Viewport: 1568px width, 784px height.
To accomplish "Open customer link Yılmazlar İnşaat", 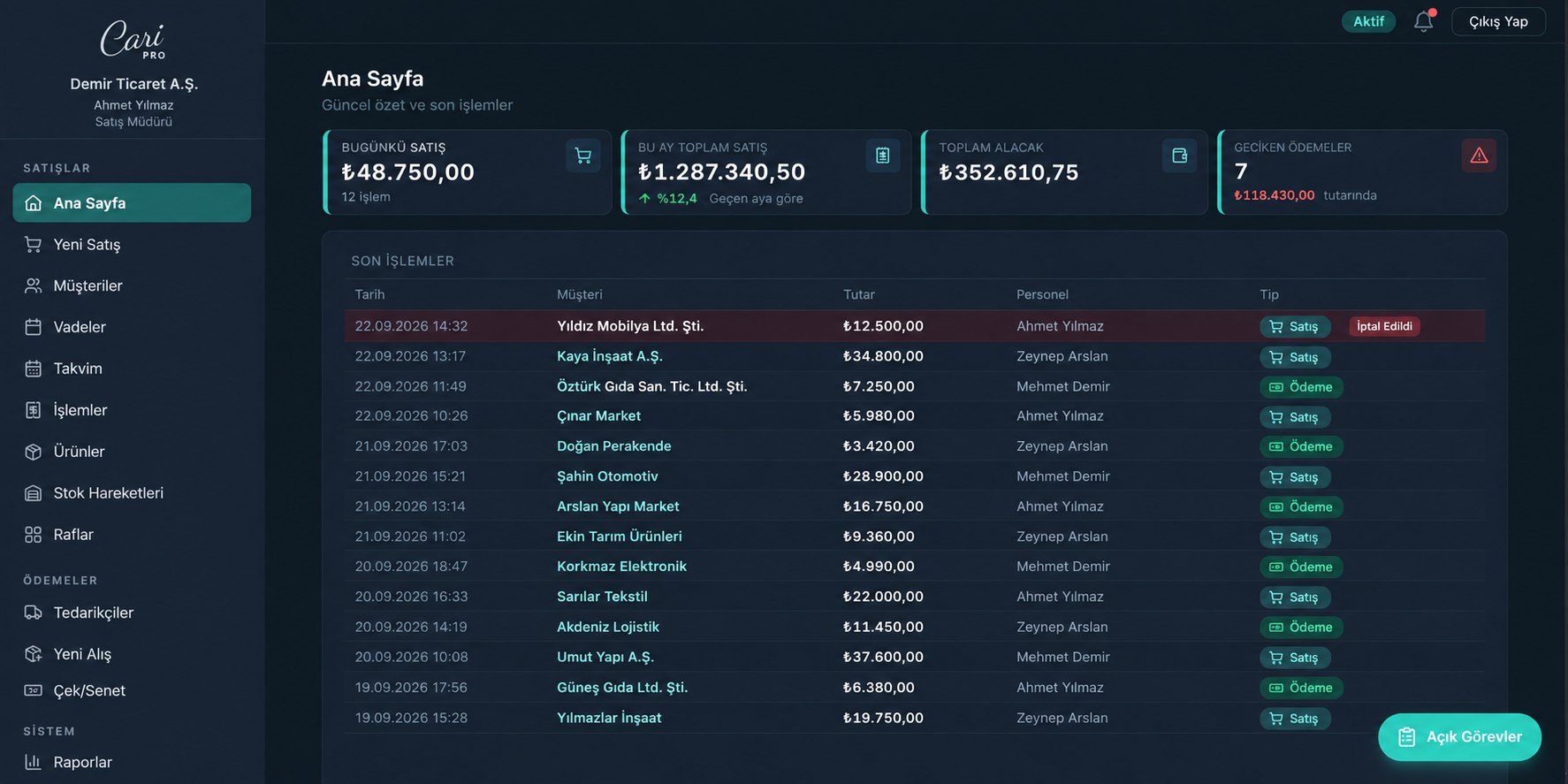I will (x=609, y=718).
